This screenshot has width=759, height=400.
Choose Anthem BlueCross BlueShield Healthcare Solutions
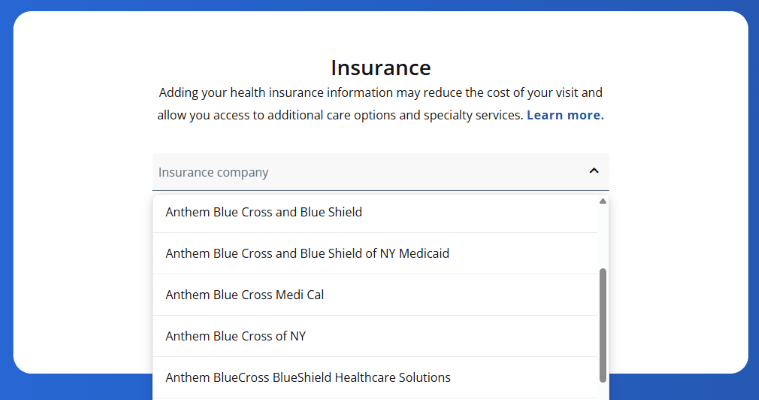(x=308, y=378)
